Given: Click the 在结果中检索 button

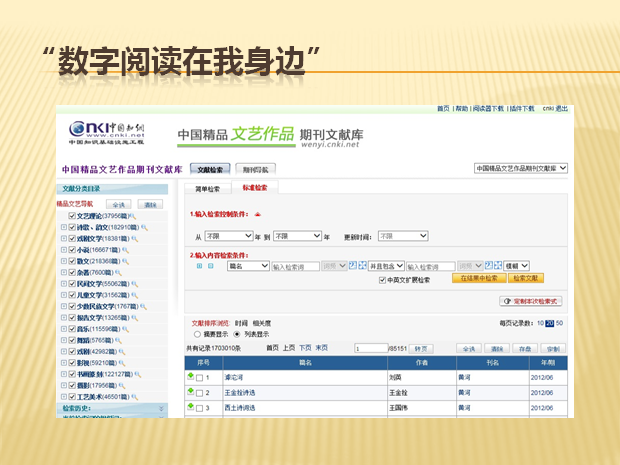Looking at the screenshot, I should tap(476, 279).
